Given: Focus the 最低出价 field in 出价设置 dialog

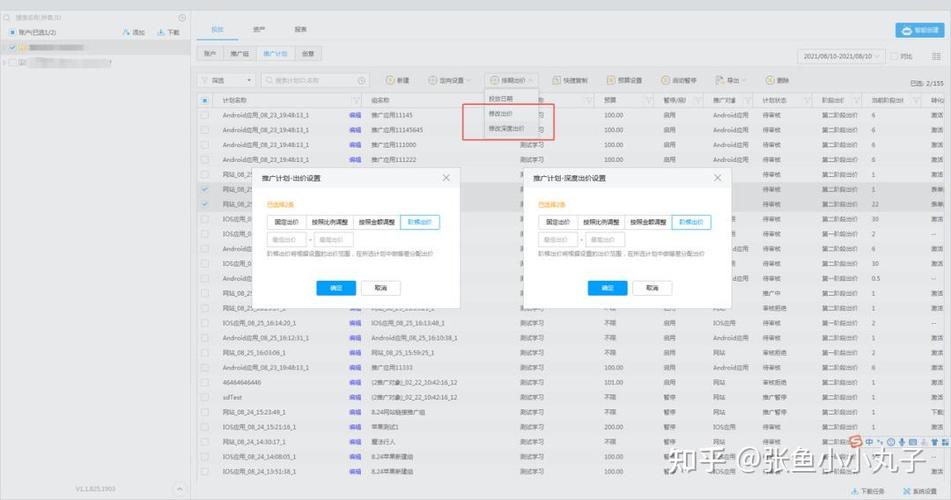Looking at the screenshot, I should [286, 240].
